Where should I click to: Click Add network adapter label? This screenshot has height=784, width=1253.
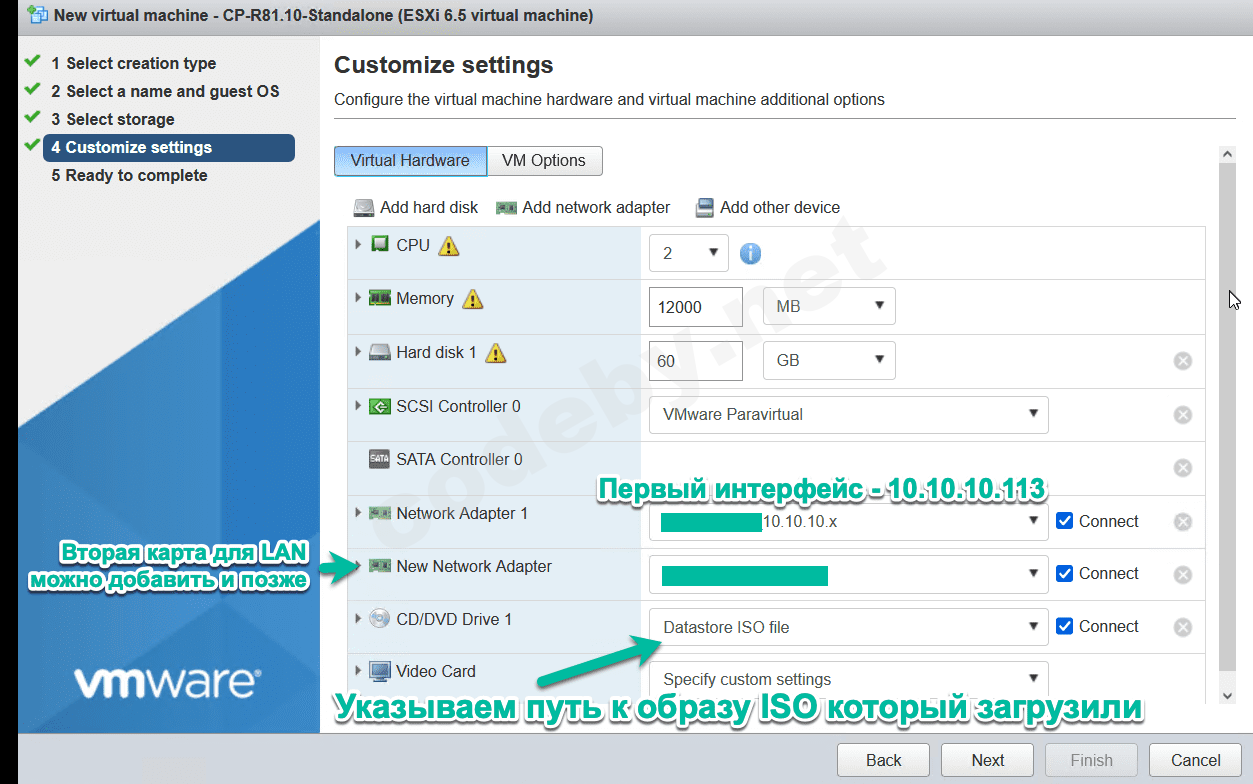click(596, 208)
